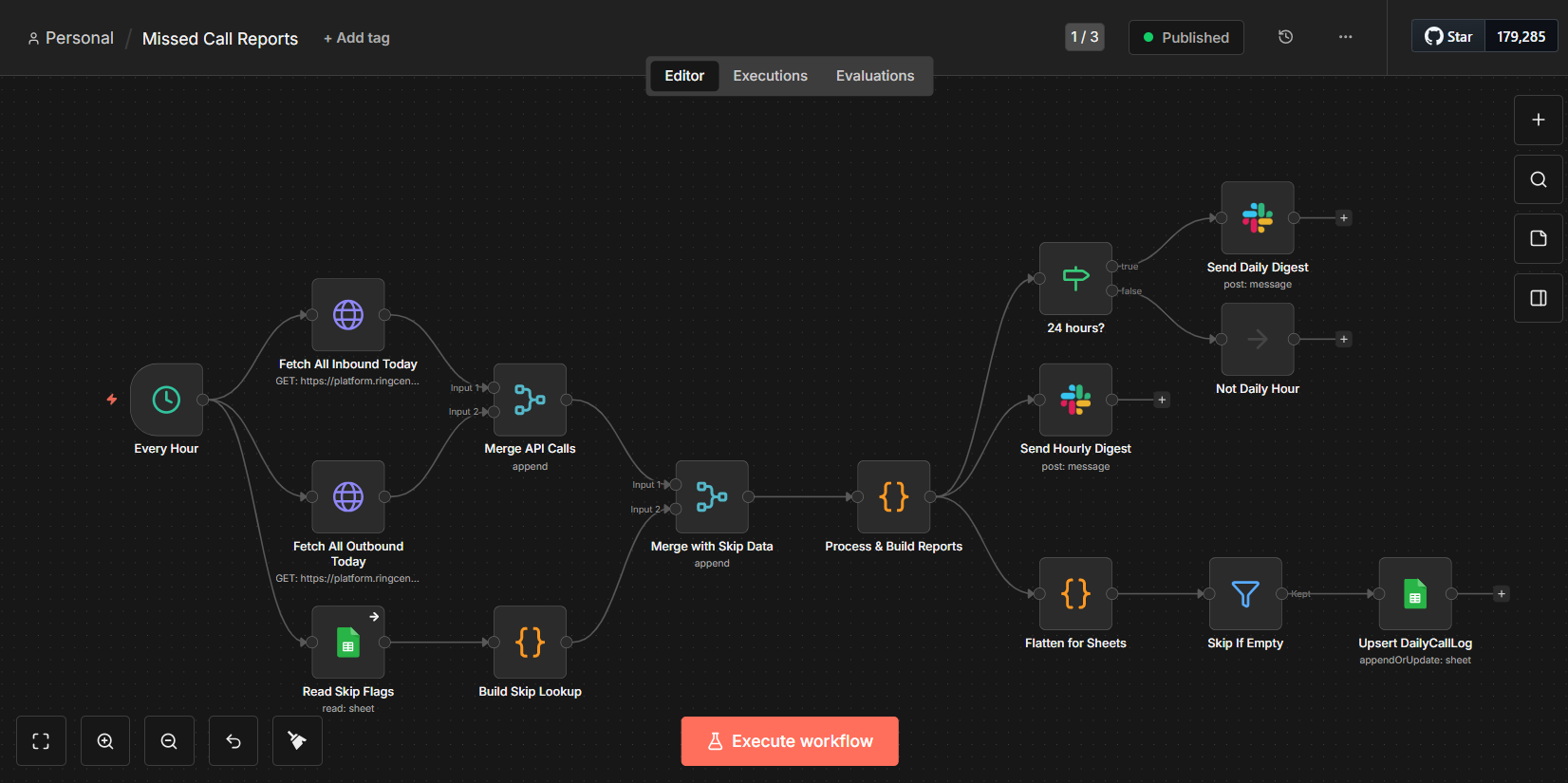Click the Add tag link
The image size is (1568, 783).
(357, 38)
